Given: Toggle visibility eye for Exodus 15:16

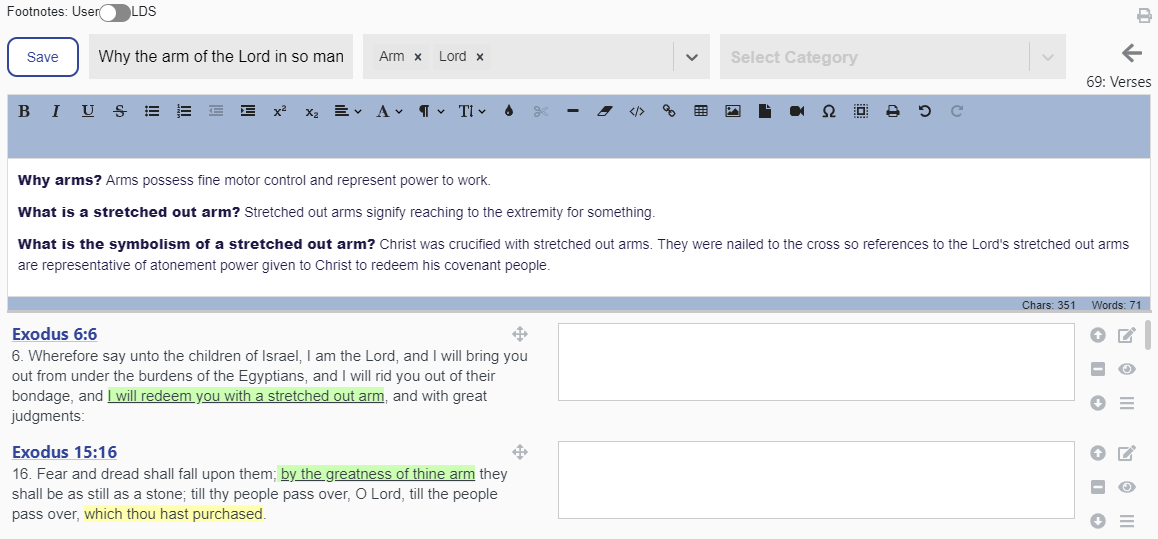Looking at the screenshot, I should pos(1127,487).
